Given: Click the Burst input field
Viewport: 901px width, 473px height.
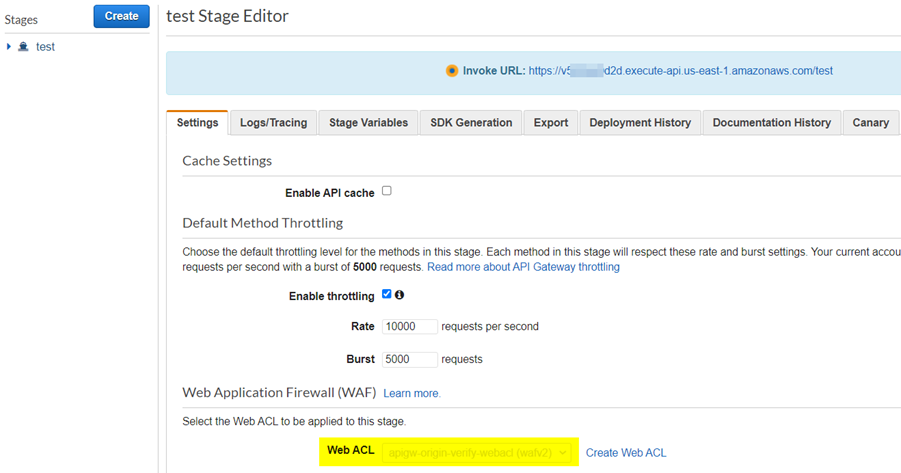Looking at the screenshot, I should point(410,359).
